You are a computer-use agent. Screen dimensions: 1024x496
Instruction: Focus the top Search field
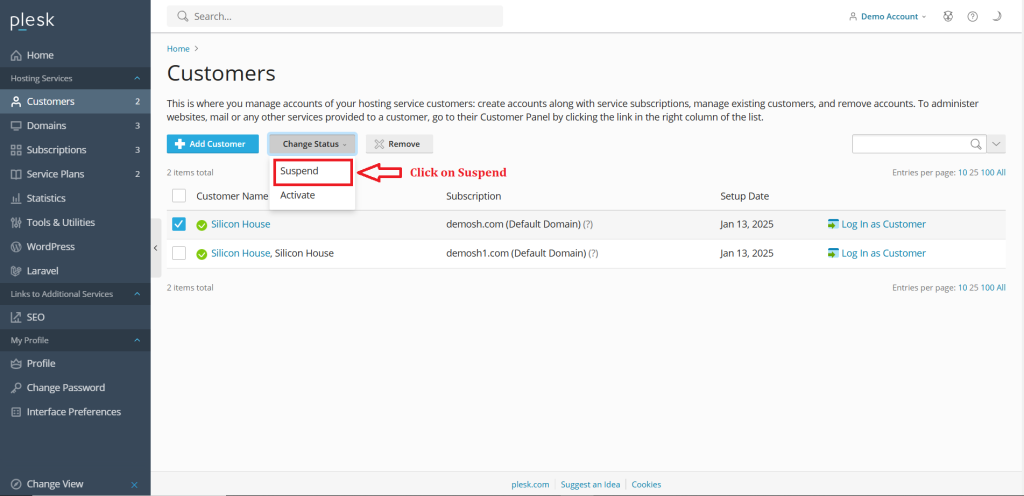click(335, 16)
